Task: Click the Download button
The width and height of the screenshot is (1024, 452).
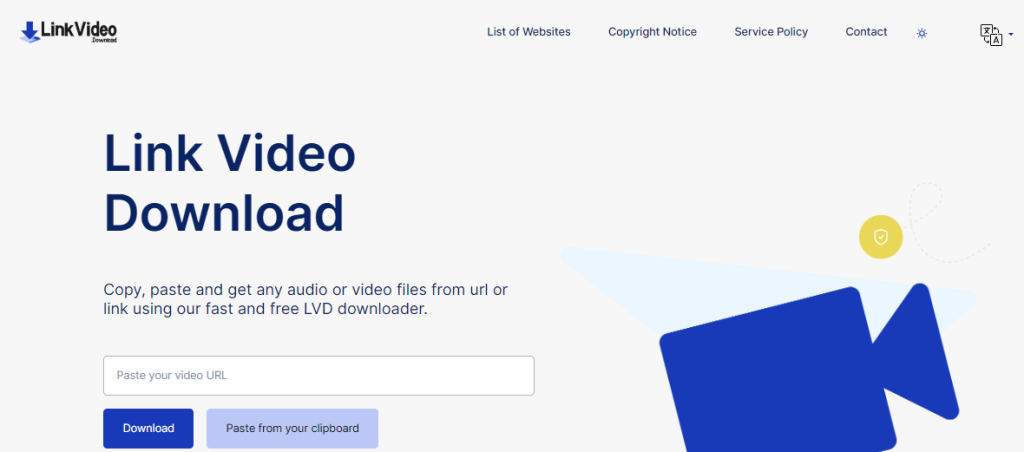Action: [x=148, y=428]
